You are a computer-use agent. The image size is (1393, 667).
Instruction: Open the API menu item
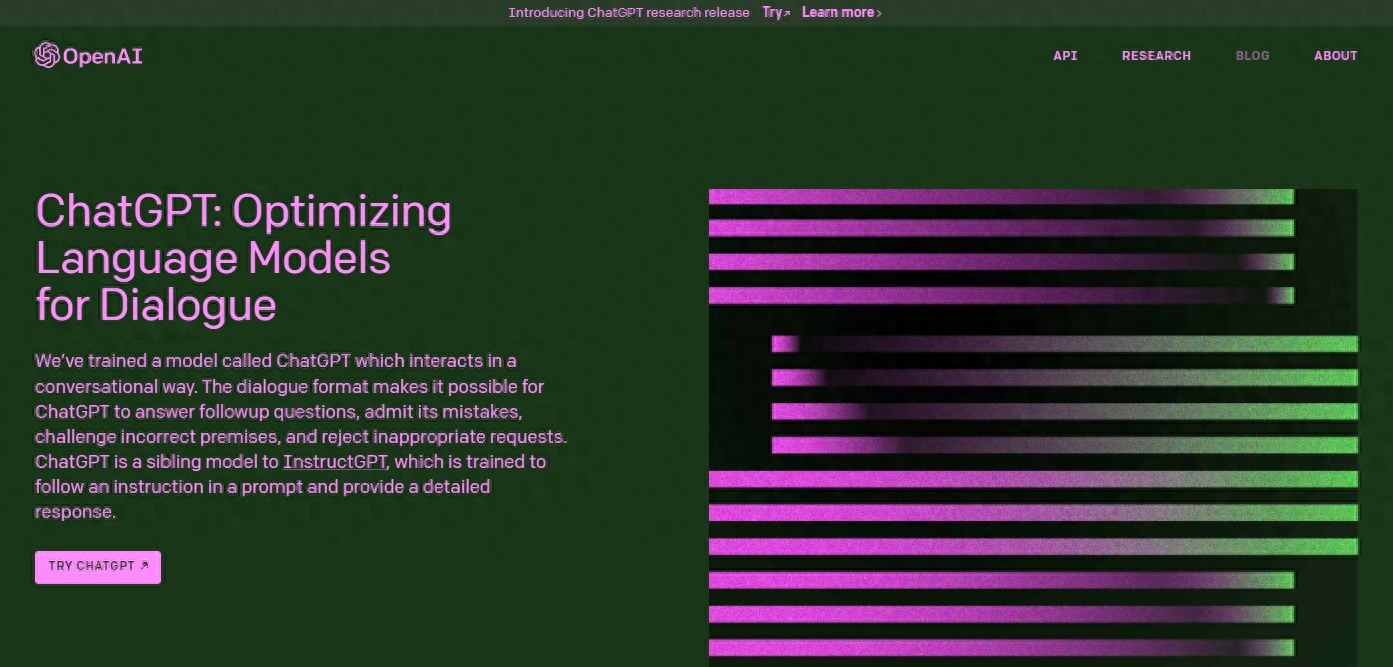point(1065,56)
